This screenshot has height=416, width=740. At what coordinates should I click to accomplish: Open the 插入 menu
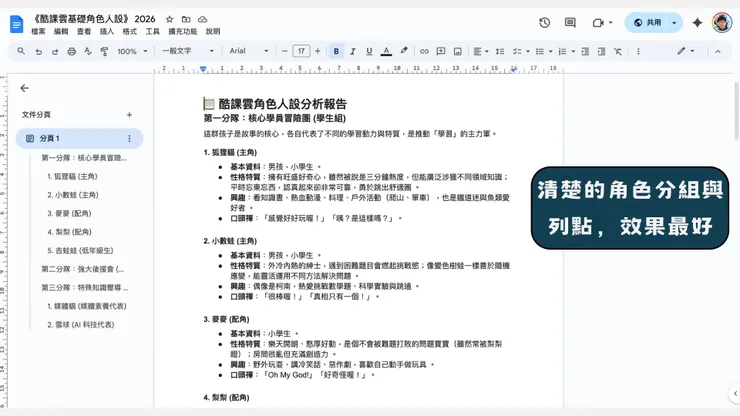[x=107, y=32]
